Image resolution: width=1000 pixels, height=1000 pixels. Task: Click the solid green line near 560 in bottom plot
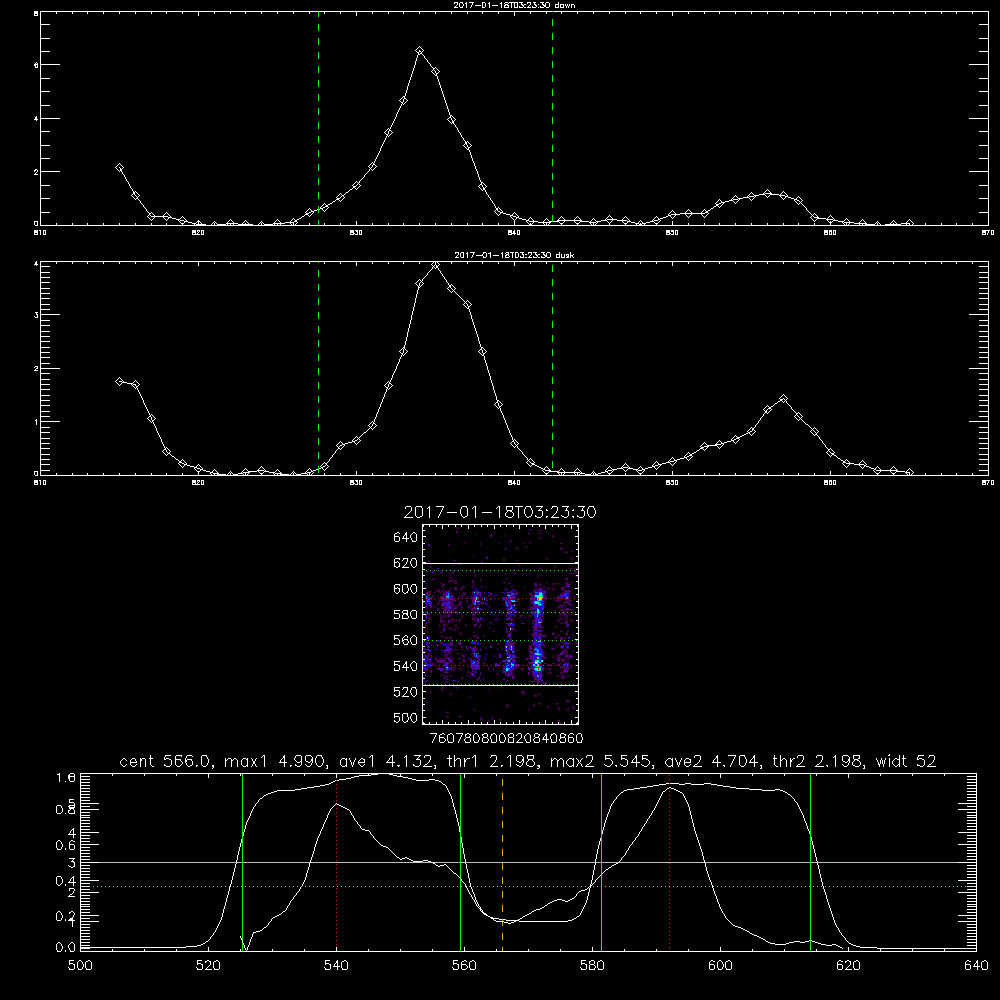(460, 861)
